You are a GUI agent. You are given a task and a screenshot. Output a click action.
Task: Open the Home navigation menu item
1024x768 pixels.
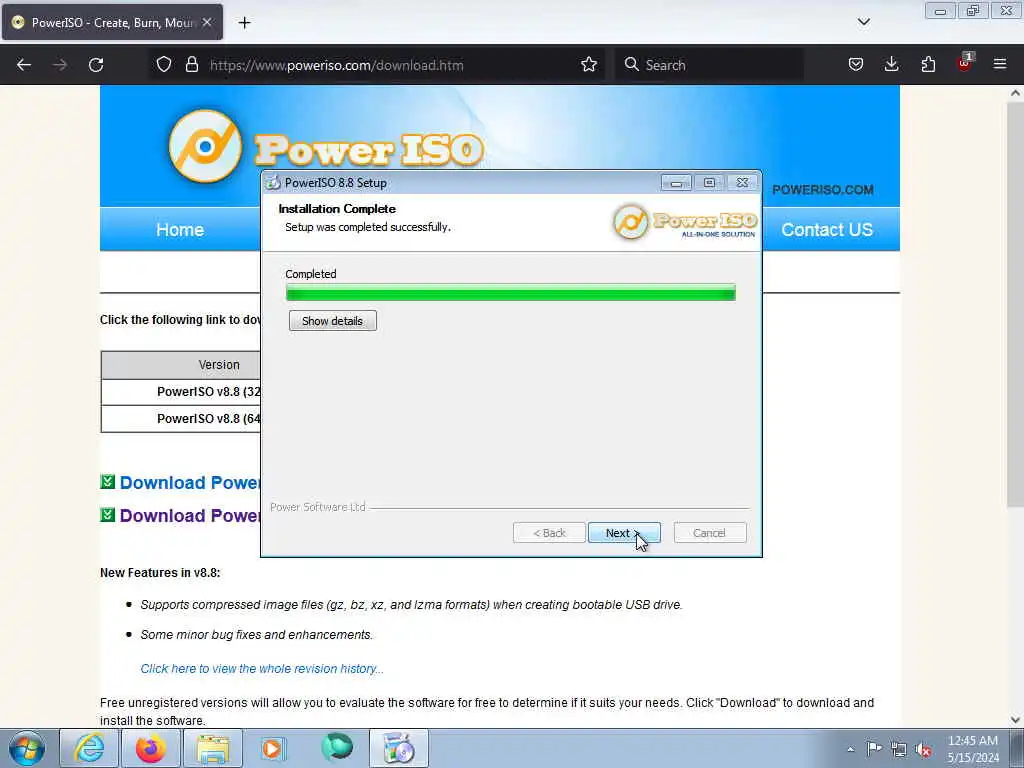180,230
